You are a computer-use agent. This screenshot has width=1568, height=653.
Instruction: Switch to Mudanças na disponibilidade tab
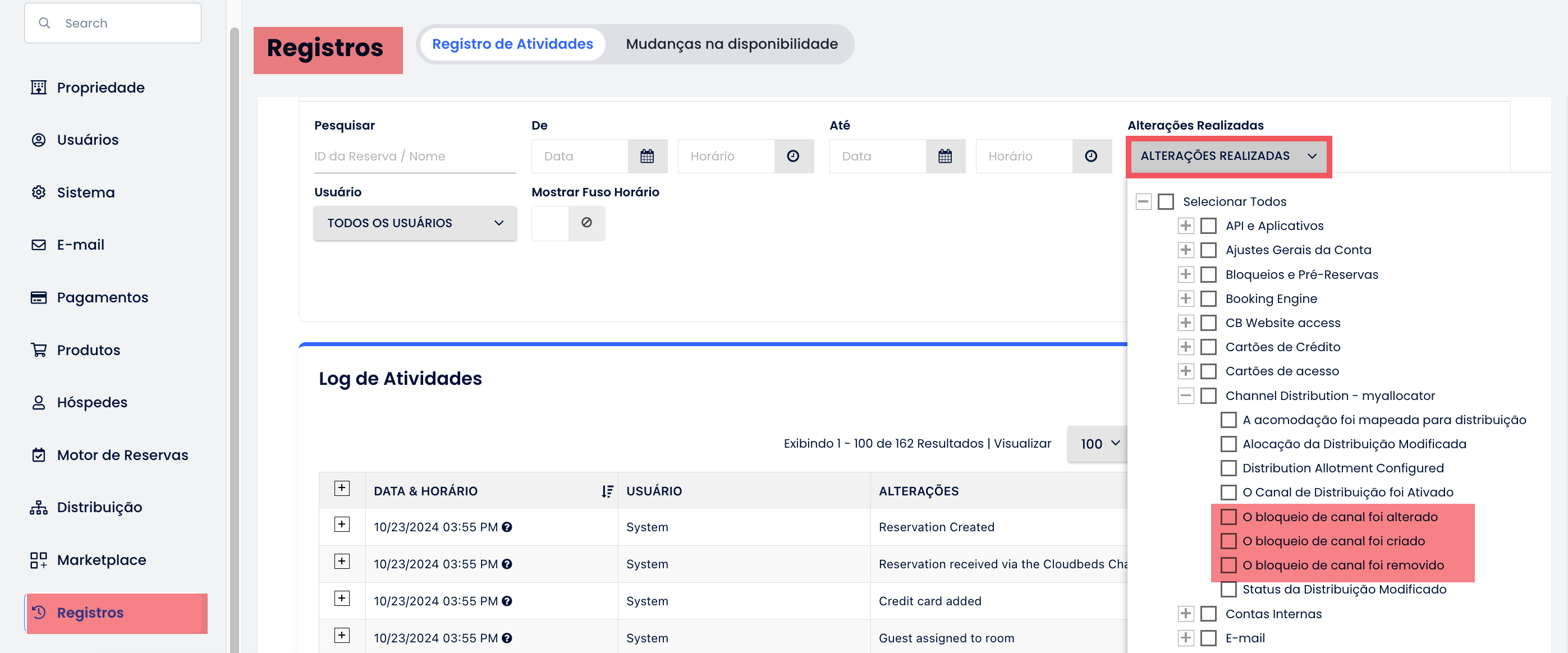(731, 44)
